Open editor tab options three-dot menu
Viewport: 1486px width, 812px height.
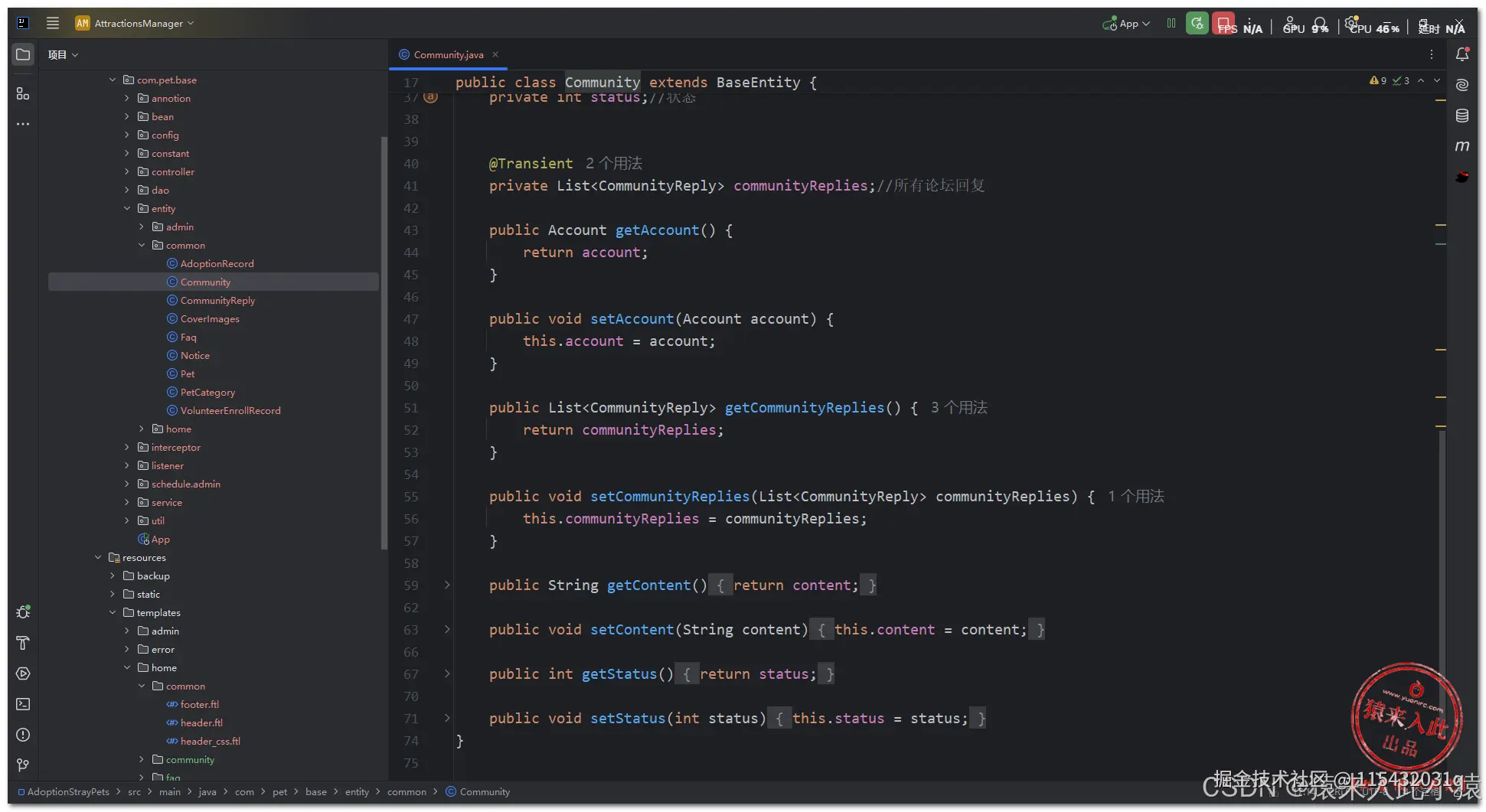pyautogui.click(x=1432, y=54)
